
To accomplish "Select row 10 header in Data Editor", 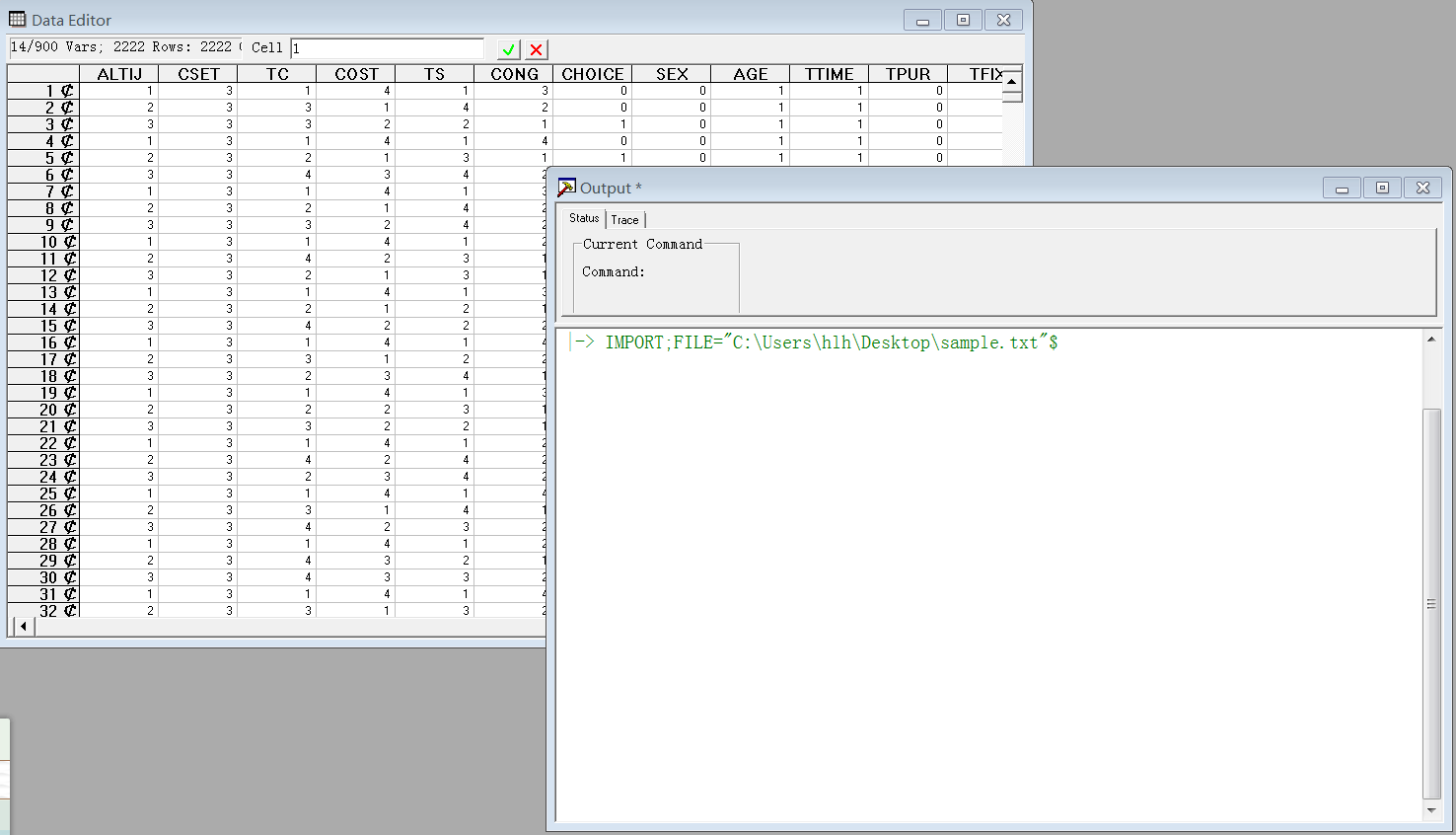I will [43, 242].
